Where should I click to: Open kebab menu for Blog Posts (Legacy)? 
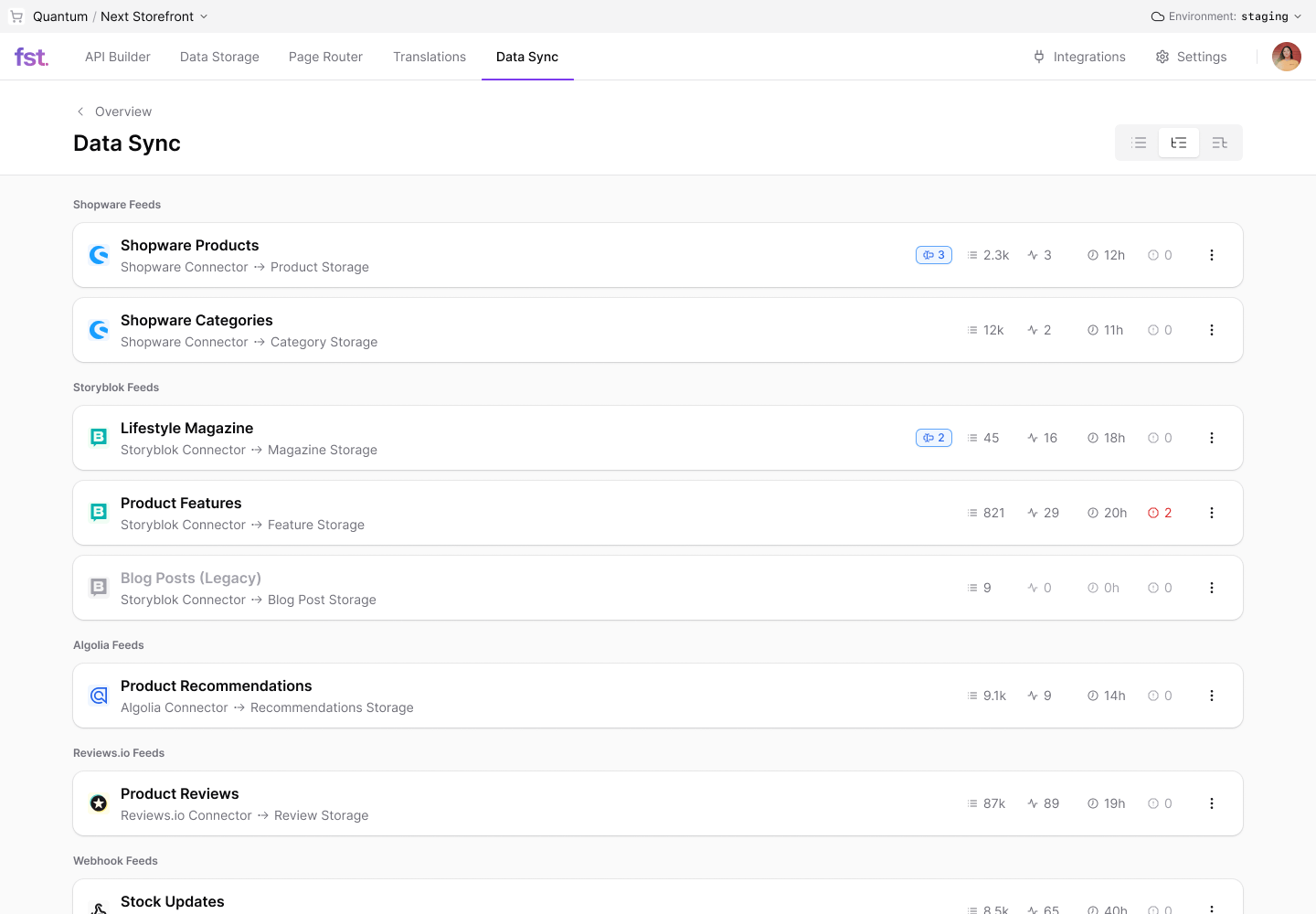pyautogui.click(x=1212, y=588)
